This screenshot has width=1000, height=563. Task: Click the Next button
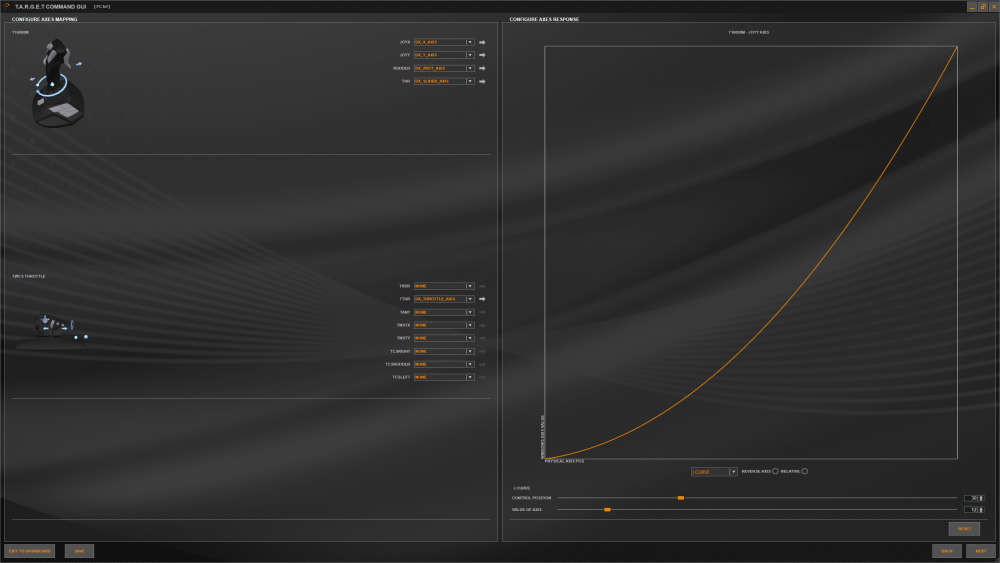pos(981,551)
